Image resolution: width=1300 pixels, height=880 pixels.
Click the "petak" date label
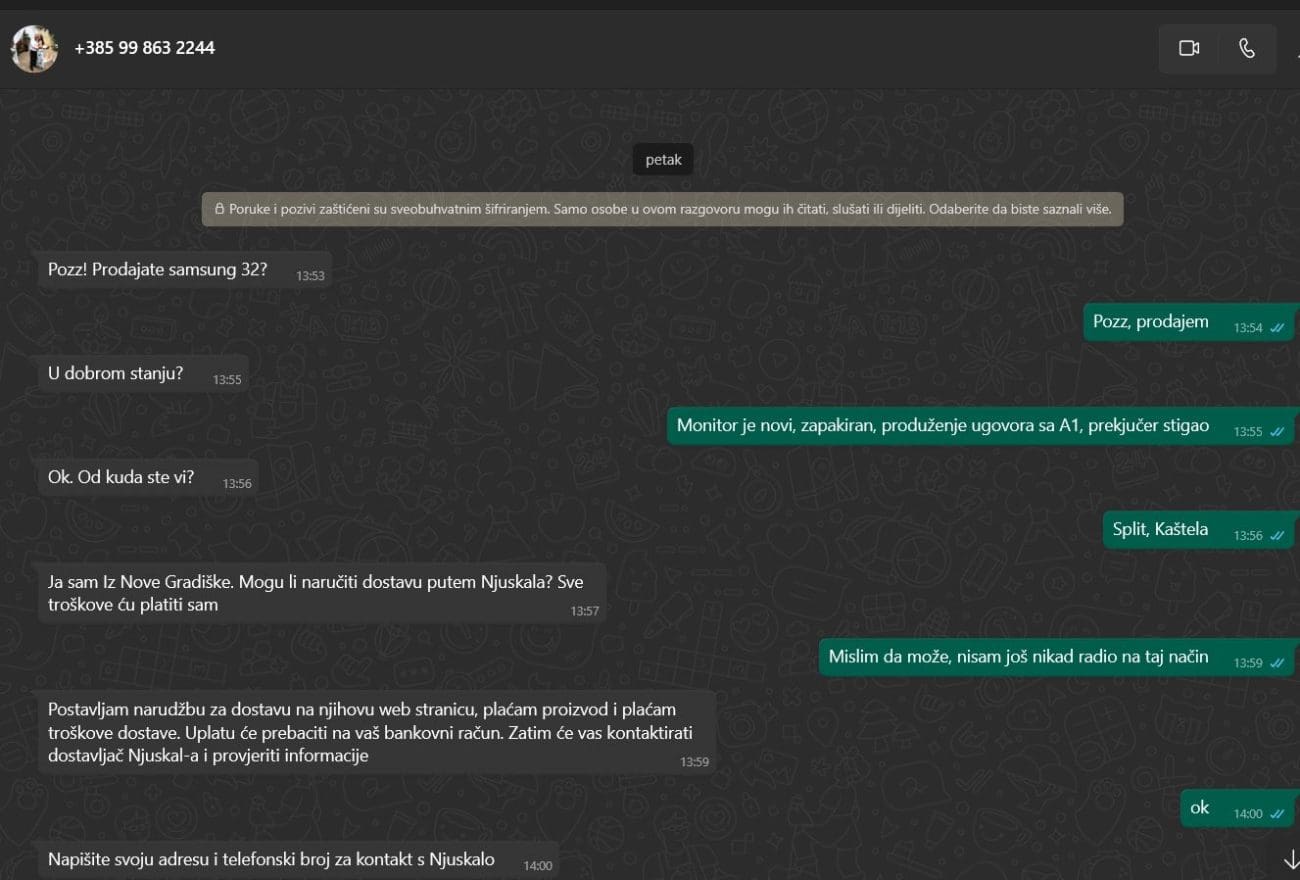tap(663, 160)
